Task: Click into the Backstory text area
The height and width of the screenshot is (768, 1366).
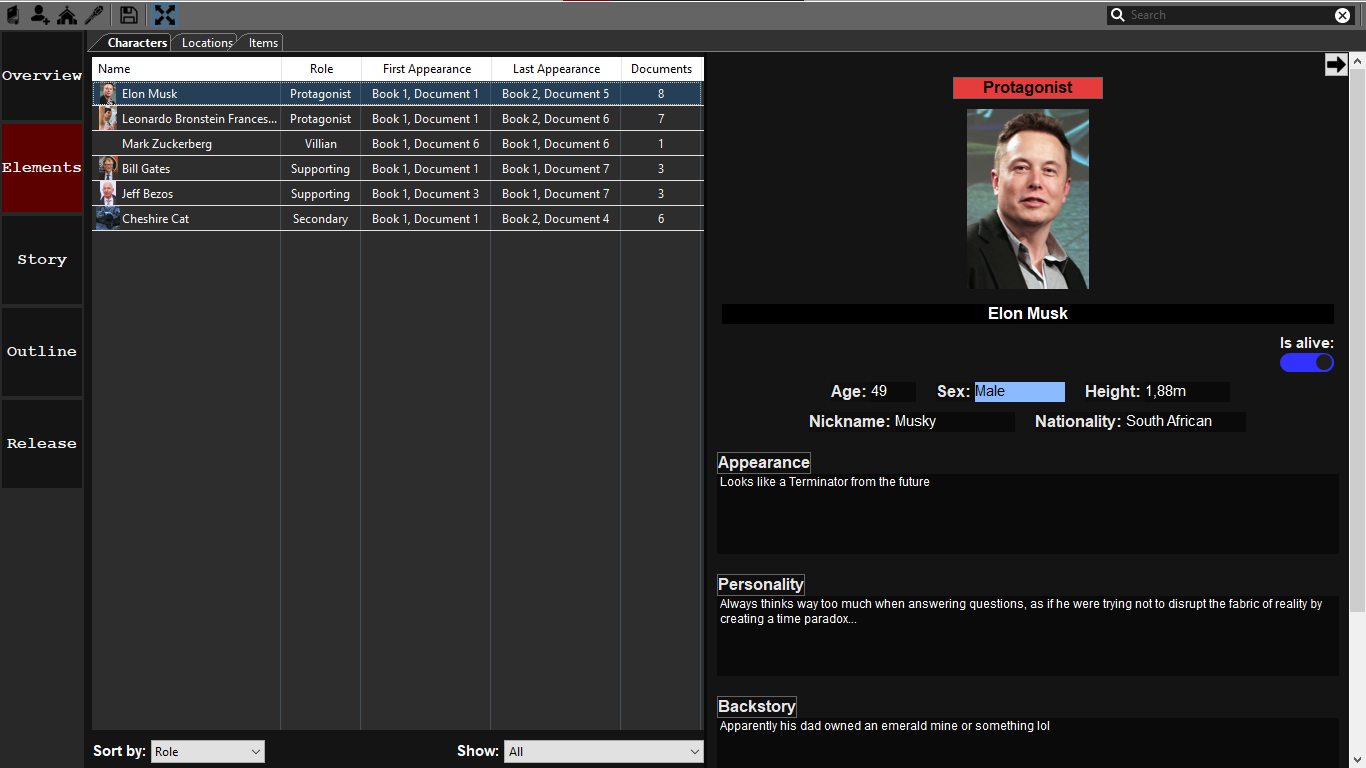Action: point(1028,743)
